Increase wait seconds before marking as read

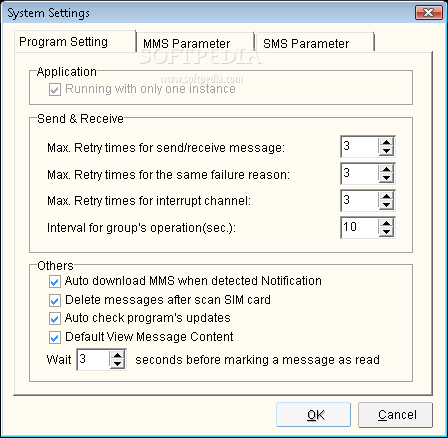pos(117,355)
